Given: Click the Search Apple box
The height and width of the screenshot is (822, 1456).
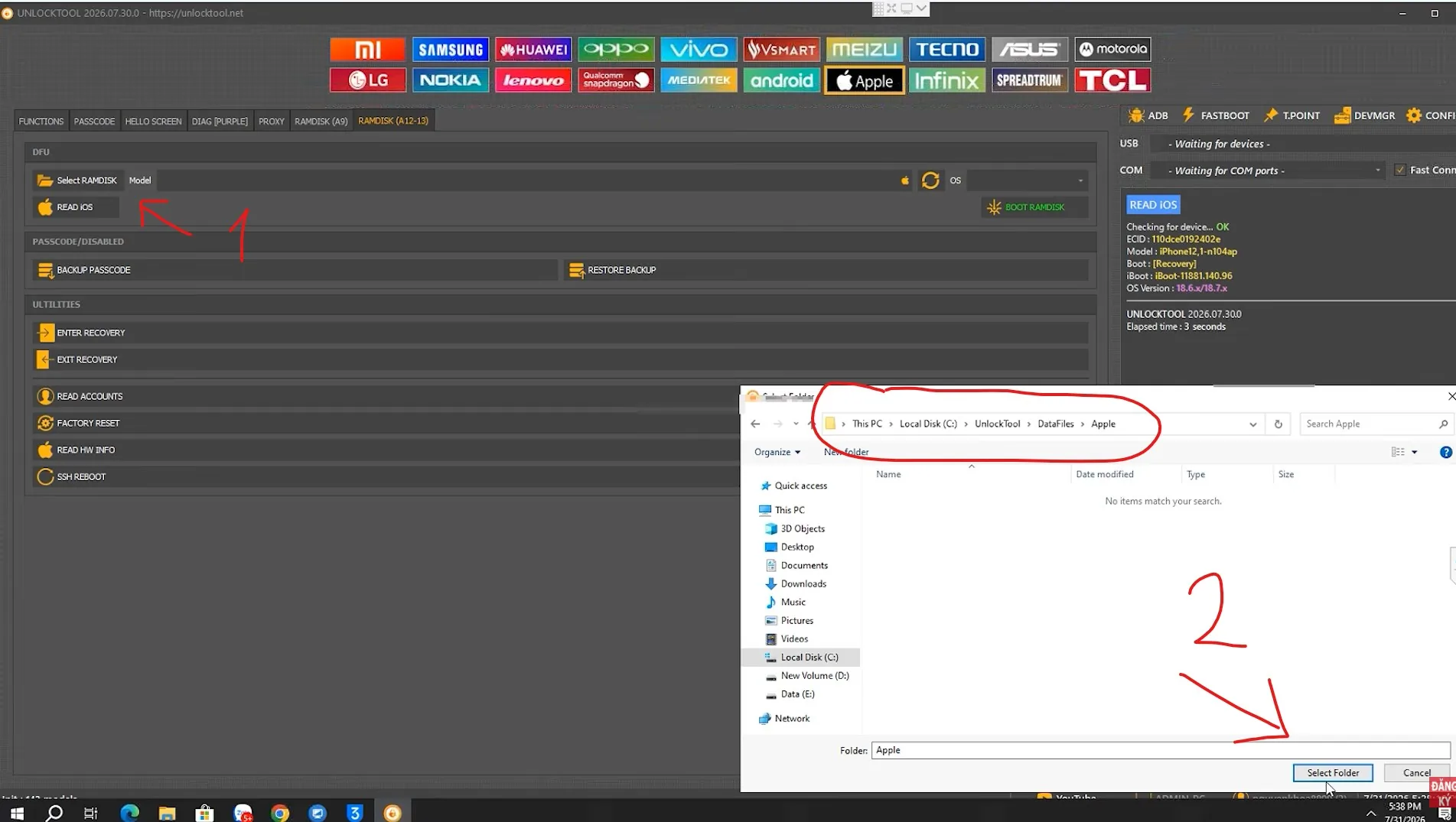Looking at the screenshot, I should [1376, 424].
